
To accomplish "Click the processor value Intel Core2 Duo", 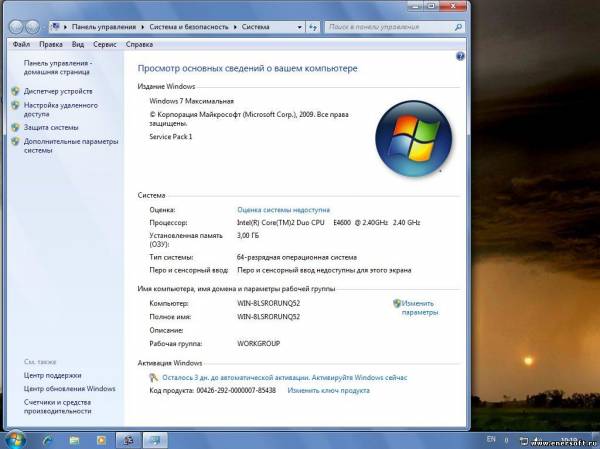I will (328, 222).
